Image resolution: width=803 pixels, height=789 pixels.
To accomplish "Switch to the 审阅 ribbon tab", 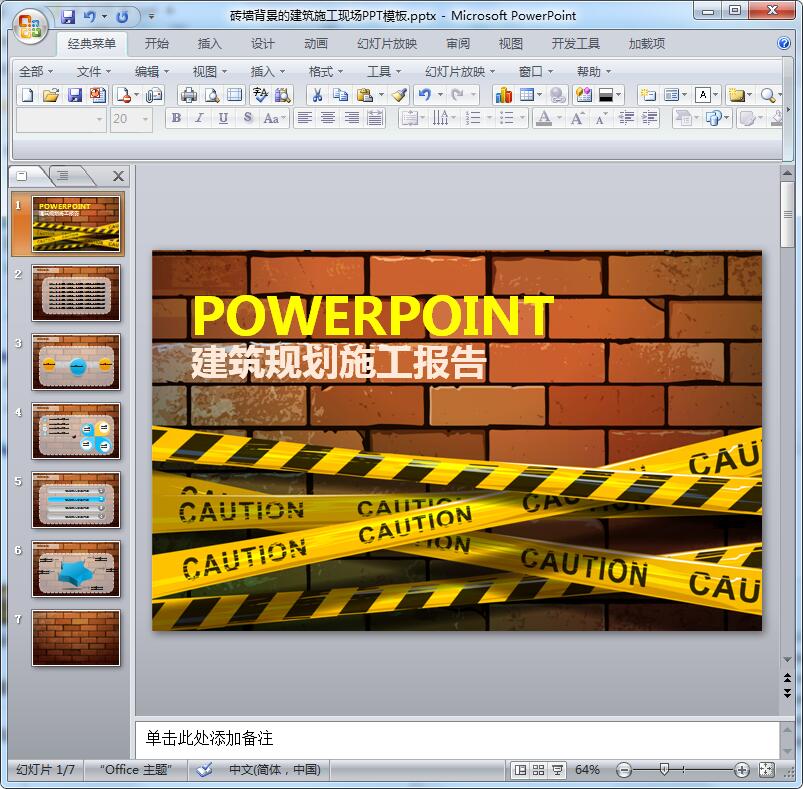I will pyautogui.click(x=458, y=44).
